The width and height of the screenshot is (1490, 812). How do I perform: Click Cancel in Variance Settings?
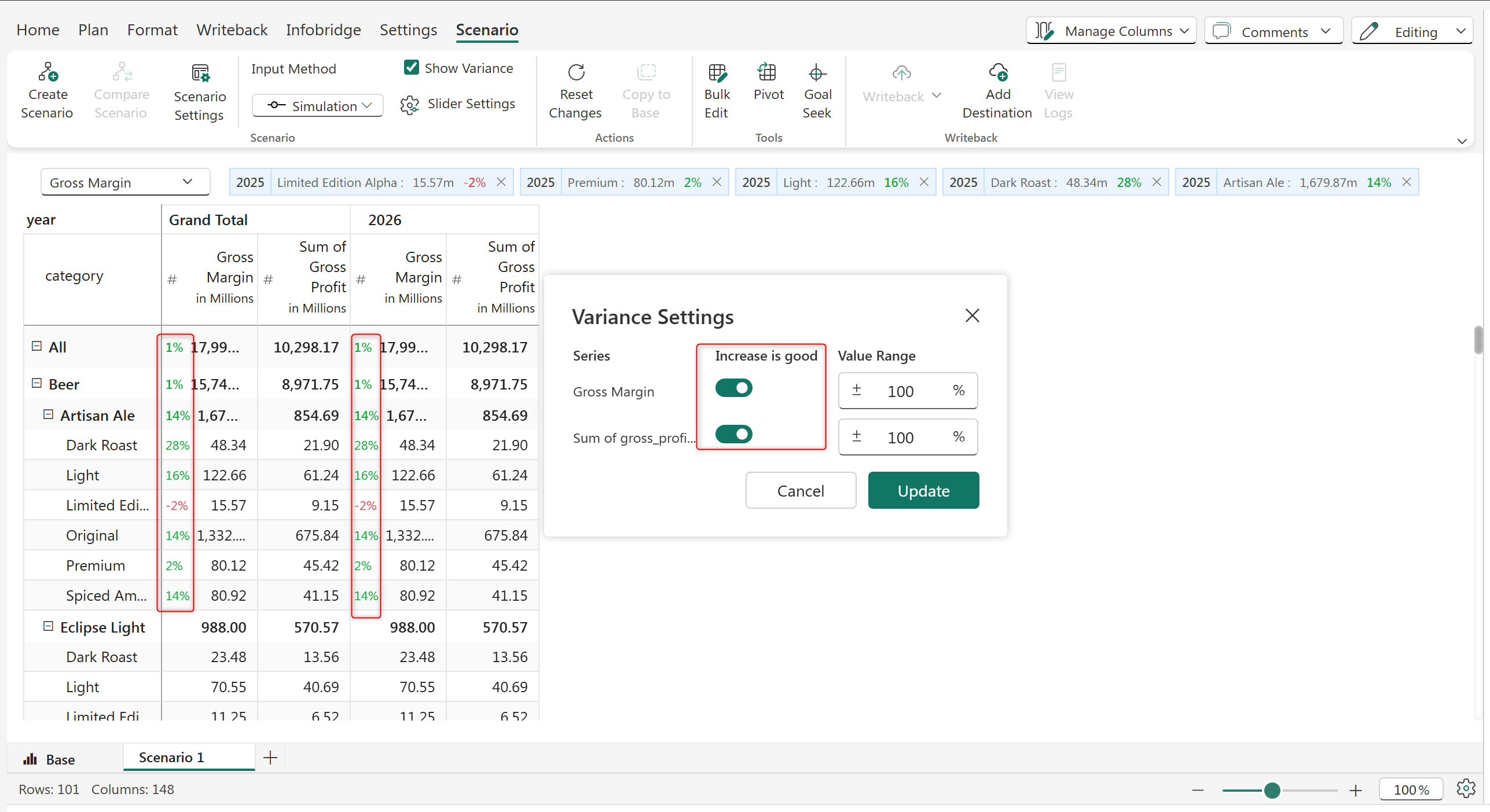(800, 491)
